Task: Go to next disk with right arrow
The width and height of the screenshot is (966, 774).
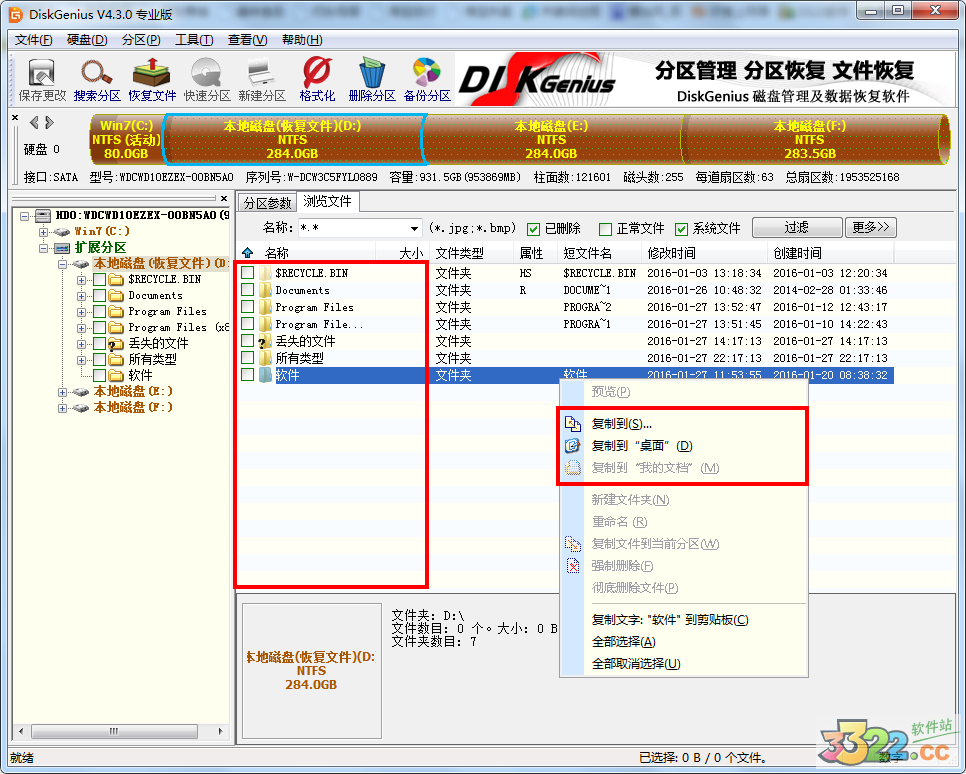Action: point(49,122)
